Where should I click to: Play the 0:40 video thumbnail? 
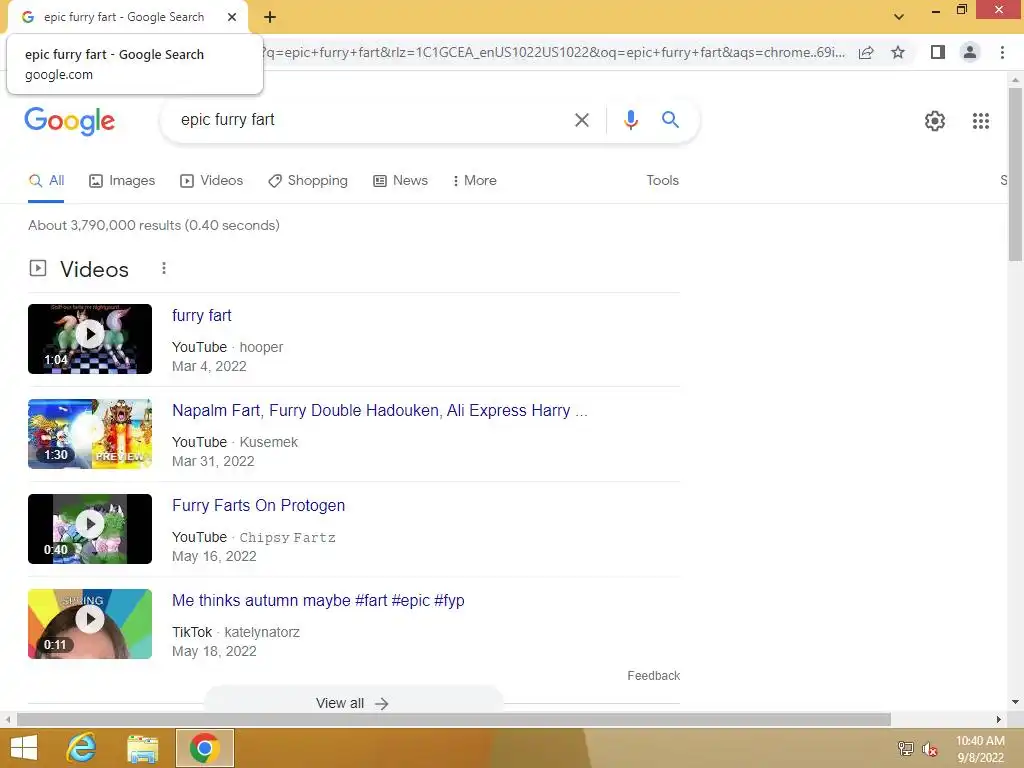pyautogui.click(x=90, y=529)
